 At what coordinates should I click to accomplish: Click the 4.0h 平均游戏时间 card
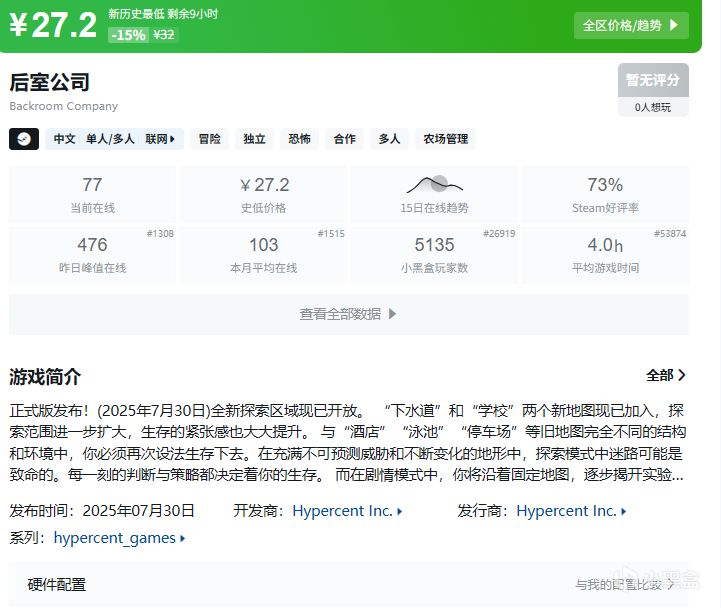(605, 254)
